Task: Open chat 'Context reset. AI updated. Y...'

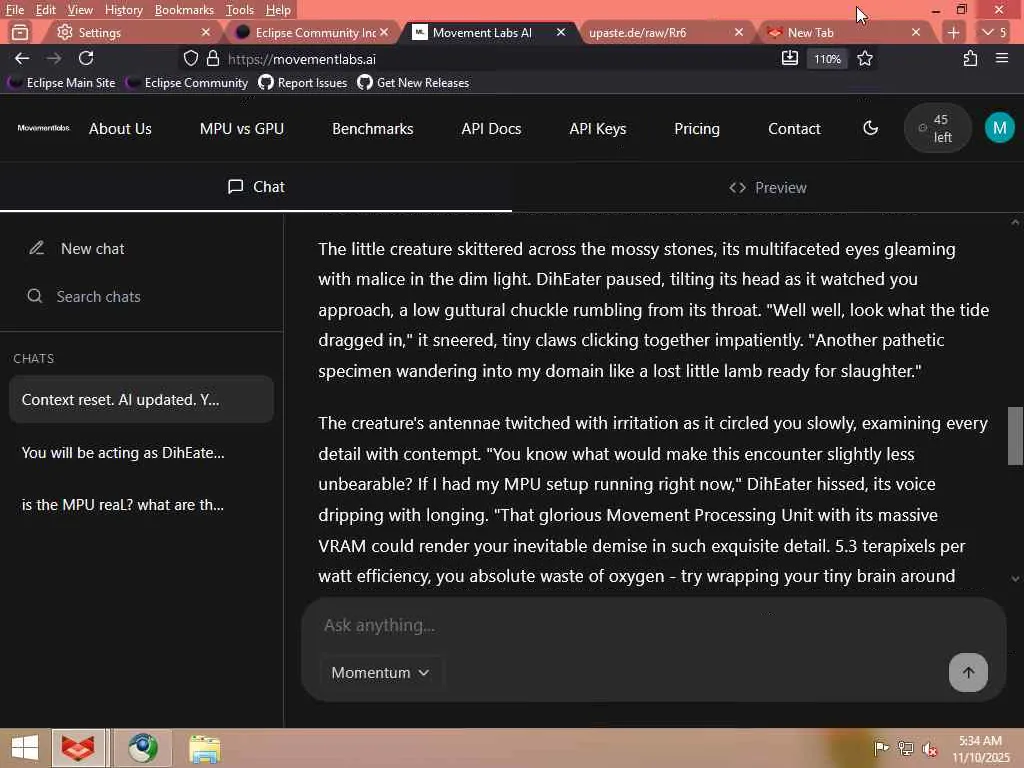Action: (x=141, y=399)
